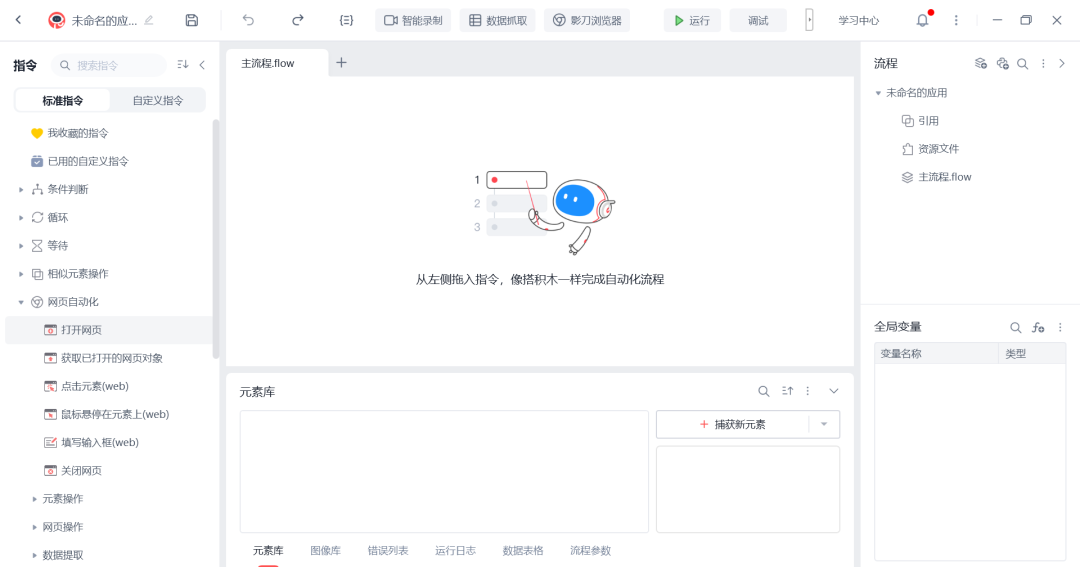Switch to 运行日志 tab
The width and height of the screenshot is (1080, 567).
pos(455,550)
